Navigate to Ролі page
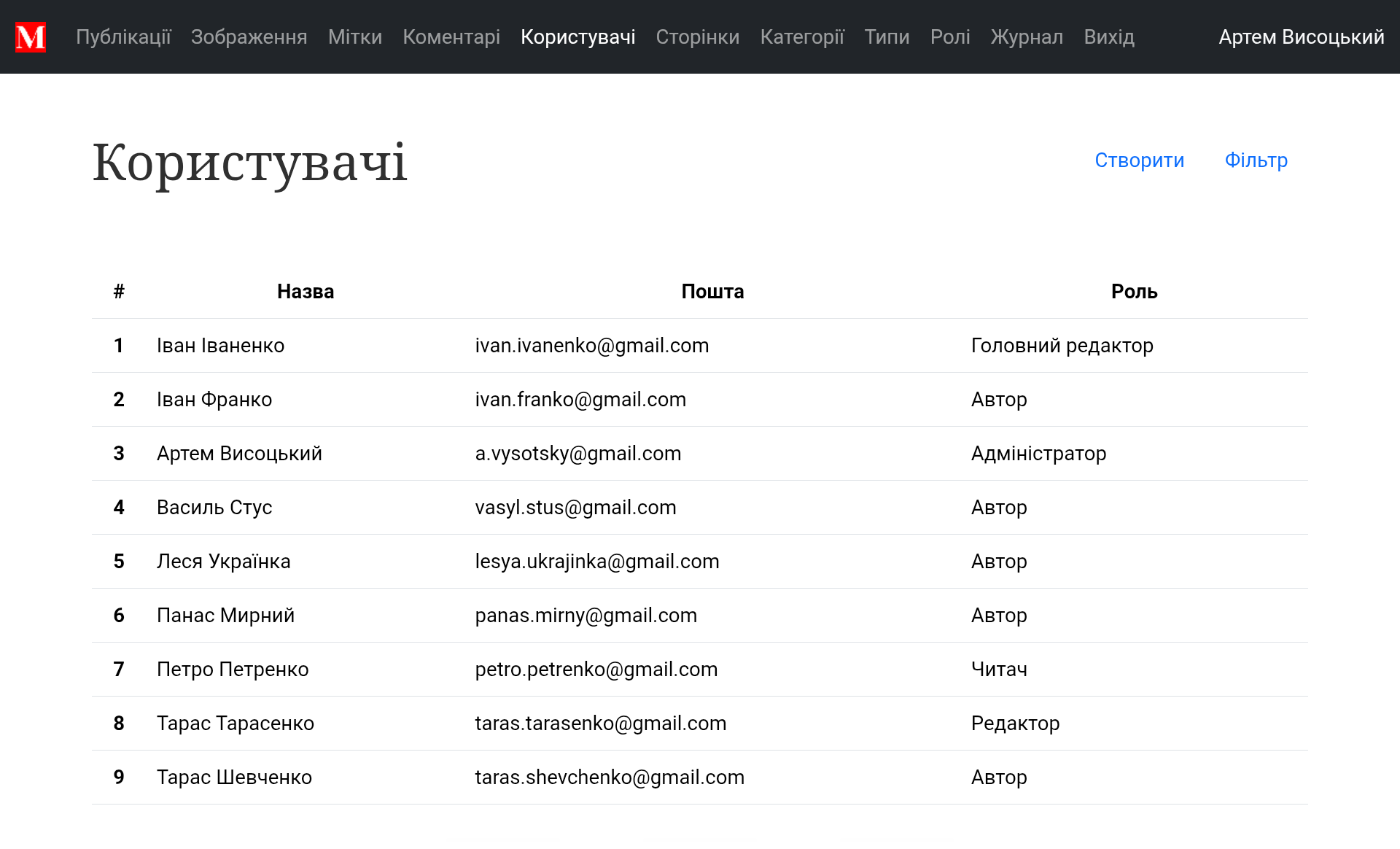This screenshot has width=1400, height=849. 949,37
